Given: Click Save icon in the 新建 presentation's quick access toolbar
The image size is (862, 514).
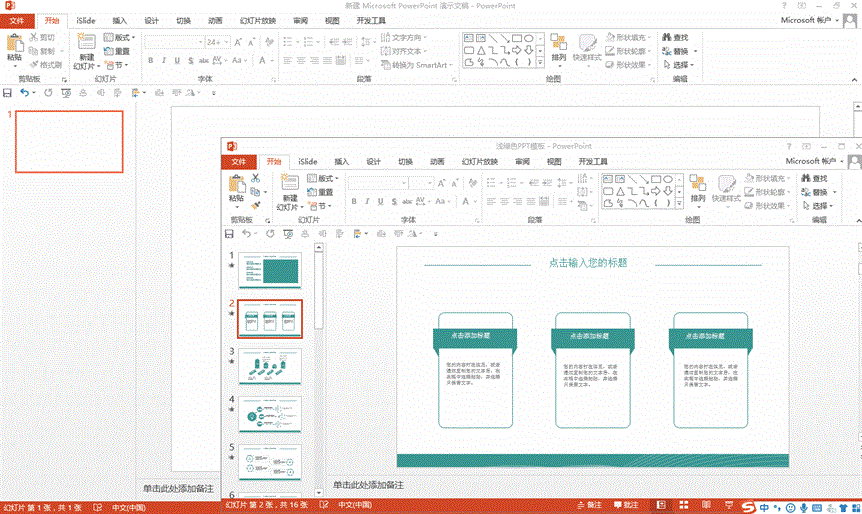Looking at the screenshot, I should [x=8, y=93].
